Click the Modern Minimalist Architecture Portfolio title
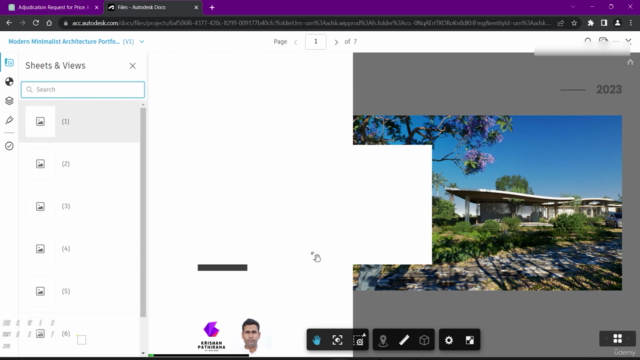 coord(64,42)
